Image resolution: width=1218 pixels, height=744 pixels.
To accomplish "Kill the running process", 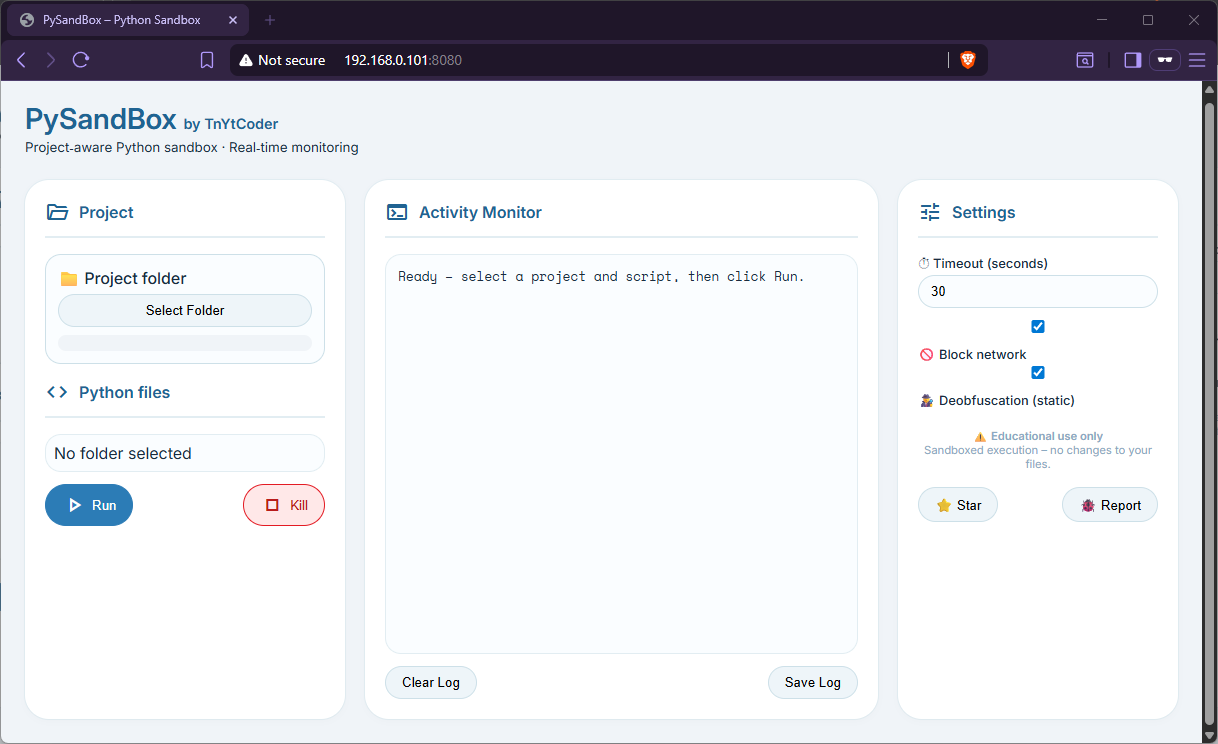I will pos(284,505).
